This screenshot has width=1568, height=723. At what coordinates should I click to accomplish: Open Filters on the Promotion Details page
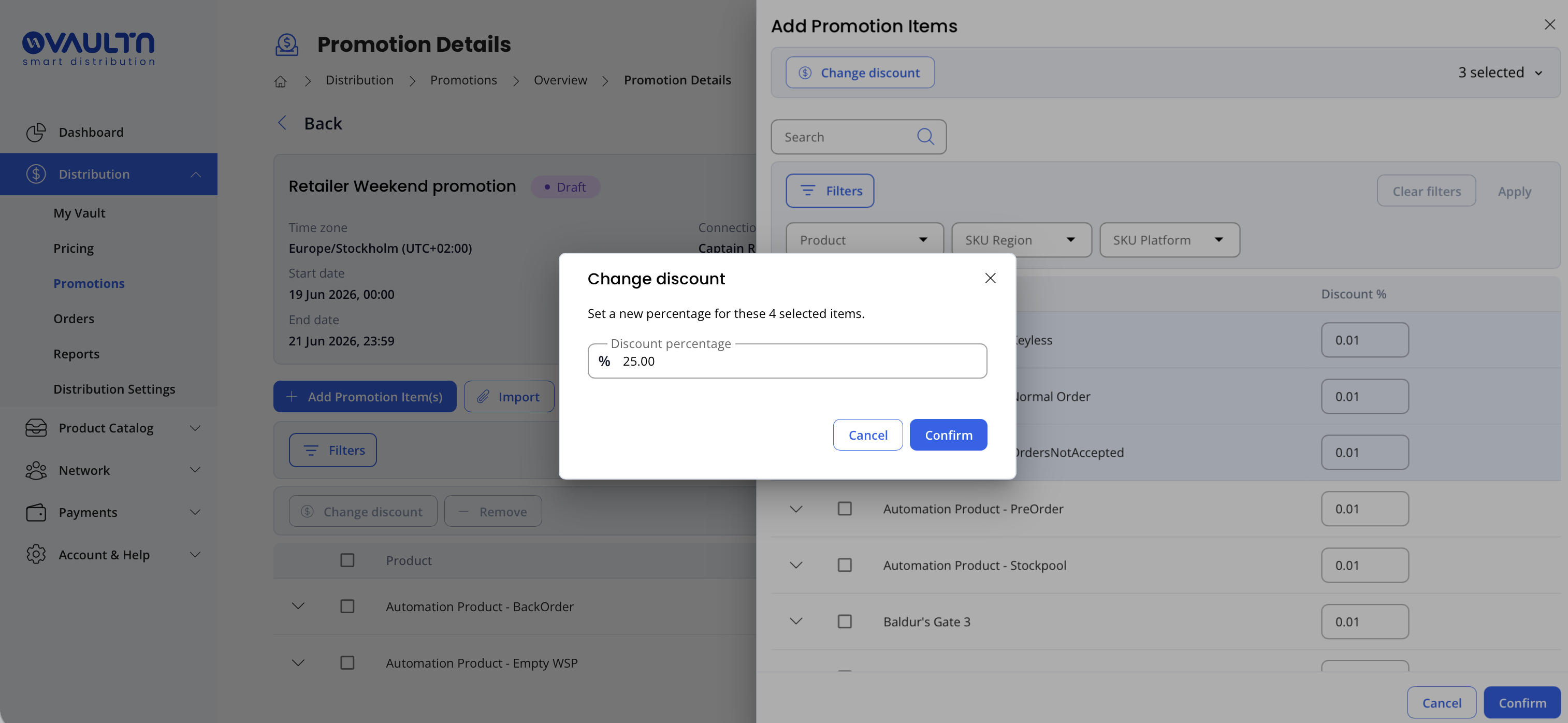click(x=332, y=450)
